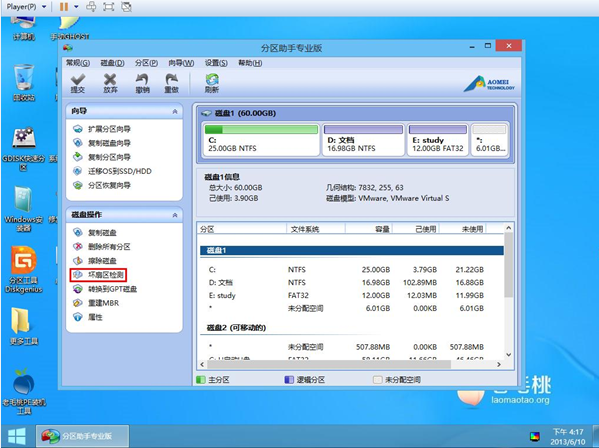Select the unallocated 6.01GB block
The height and width of the screenshot is (448, 599).
pyautogui.click(x=489, y=140)
